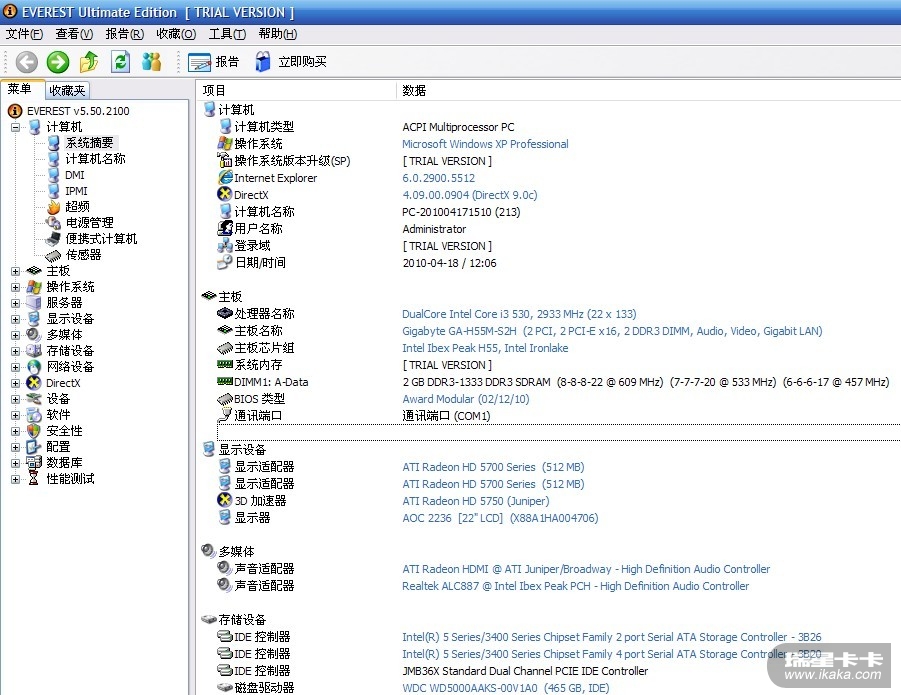This screenshot has height=695, width=901.
Task: Expand the 操作系统 tree node
Action: point(16,287)
